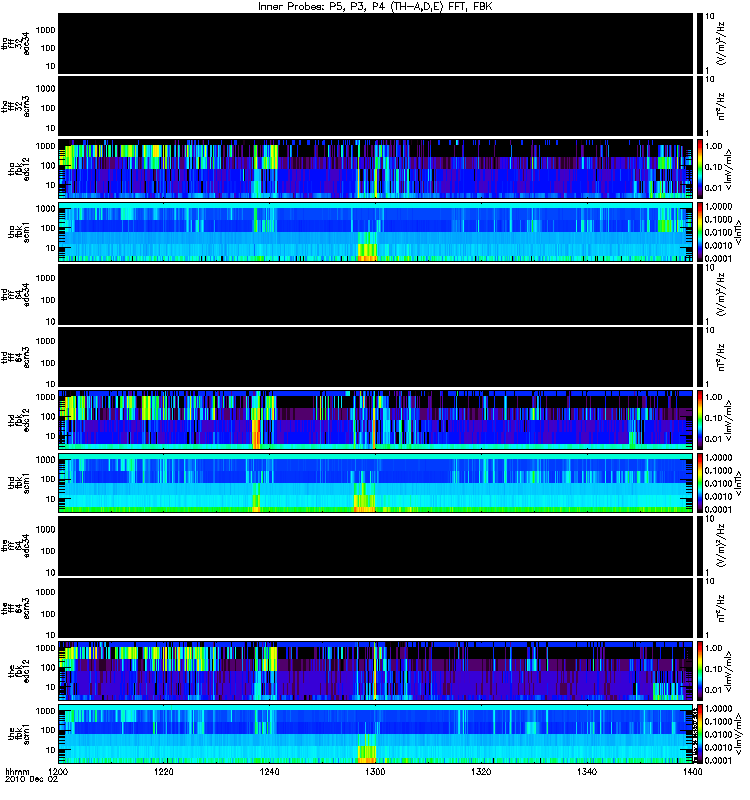
Task: Select the 'thd fbk scm1' y-axis title
Action: pos(19,483)
